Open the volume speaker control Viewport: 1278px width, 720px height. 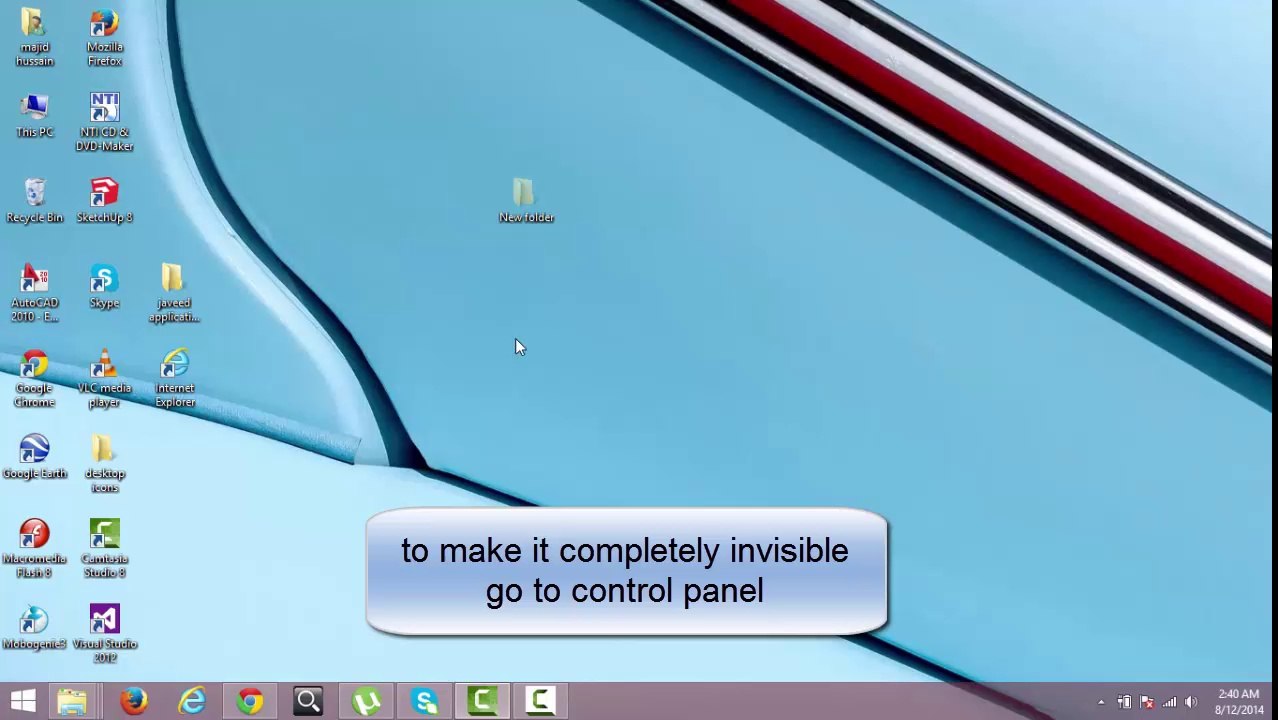click(1190, 702)
